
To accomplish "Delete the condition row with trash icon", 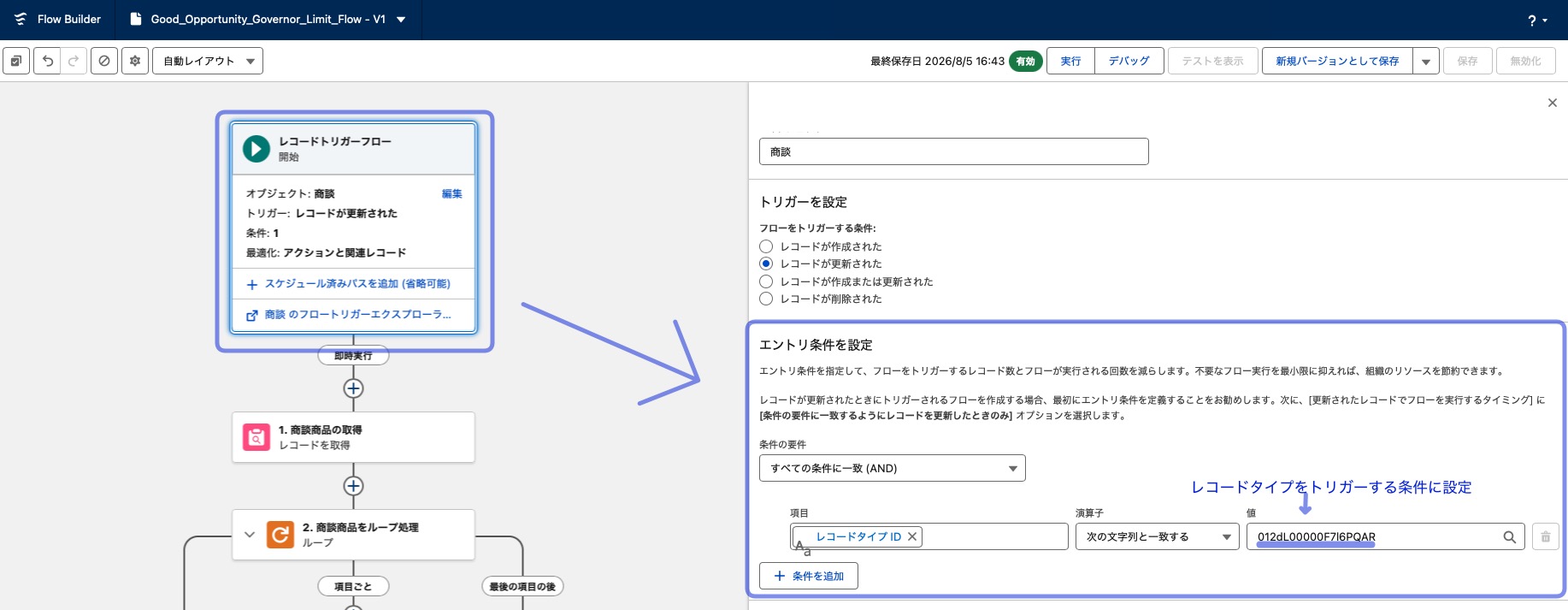I will [1546, 536].
